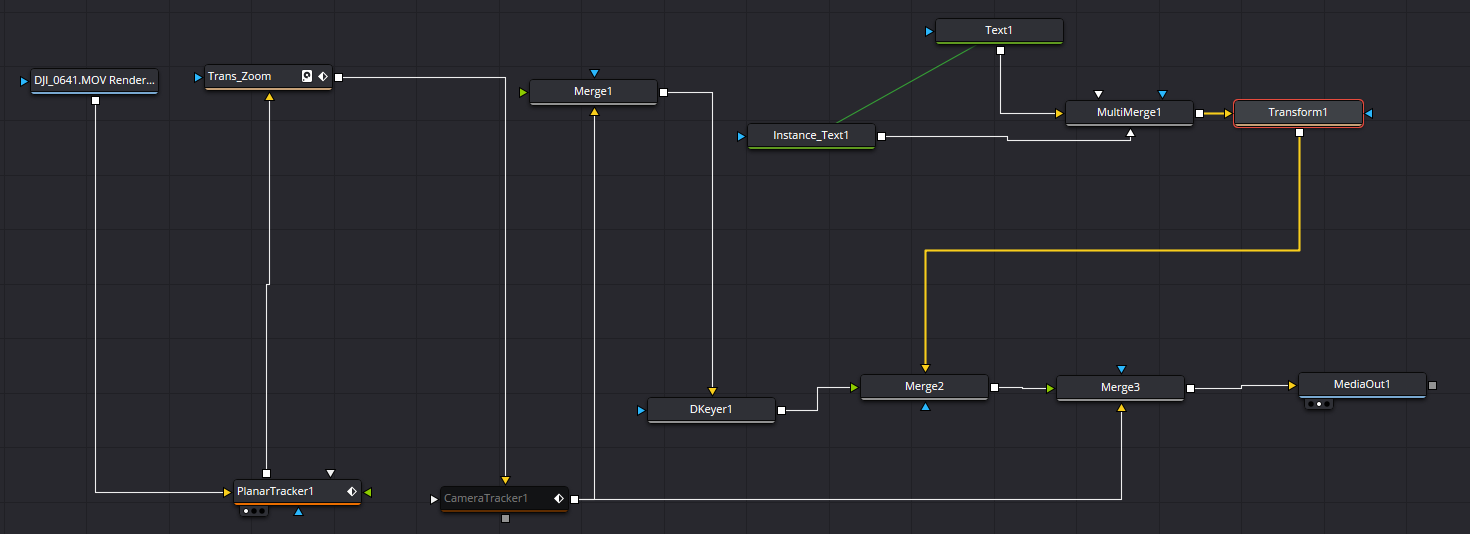Click the output square of Transform1
The width and height of the screenshot is (1470, 534).
coord(1299,132)
